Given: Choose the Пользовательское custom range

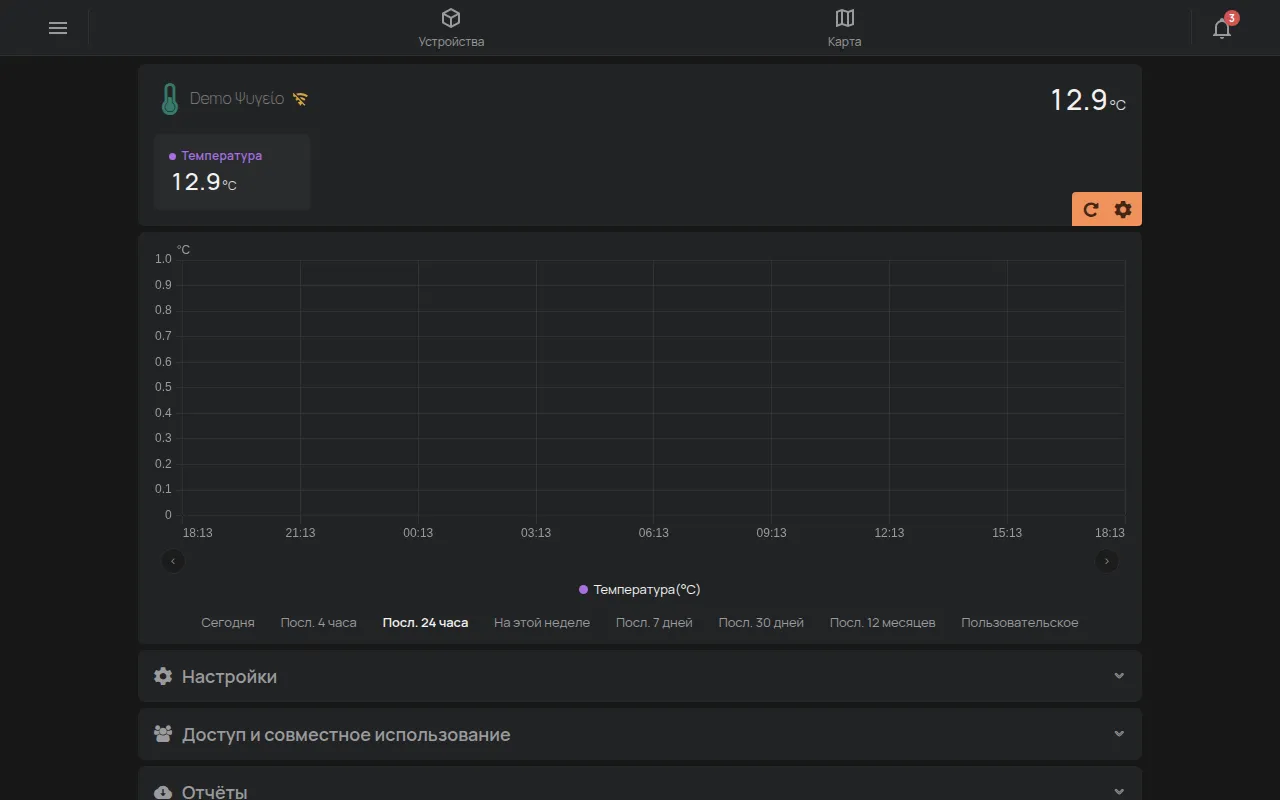Looking at the screenshot, I should pyautogui.click(x=1020, y=622).
